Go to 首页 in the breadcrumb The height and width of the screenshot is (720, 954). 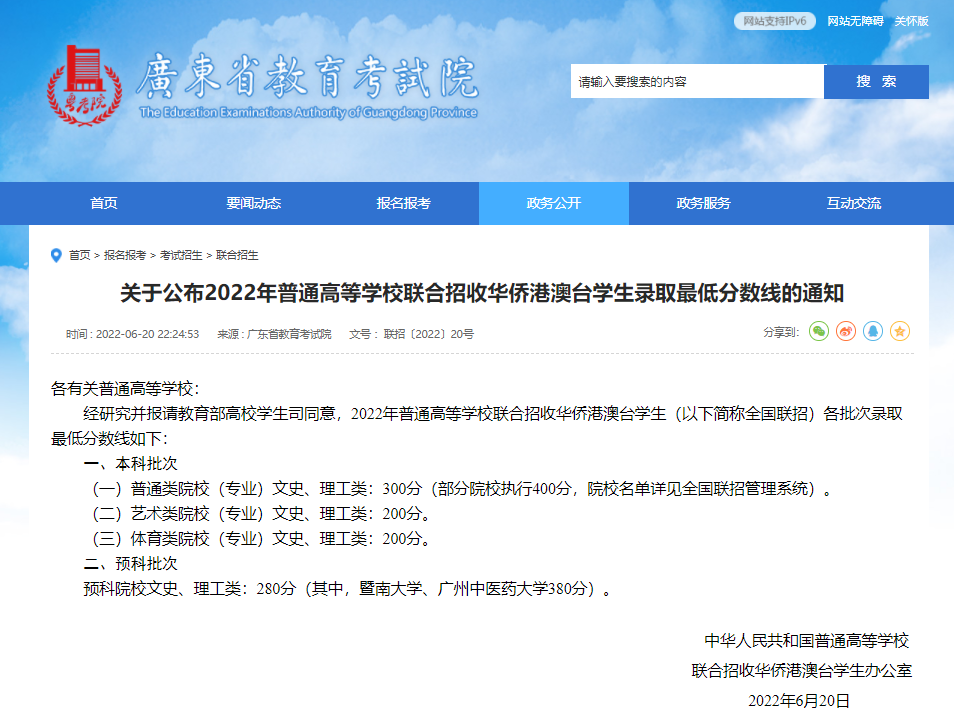pyautogui.click(x=79, y=255)
